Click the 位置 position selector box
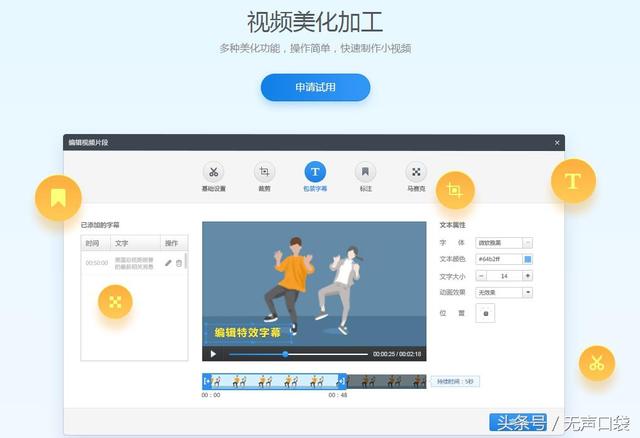640x438 pixels. click(487, 313)
